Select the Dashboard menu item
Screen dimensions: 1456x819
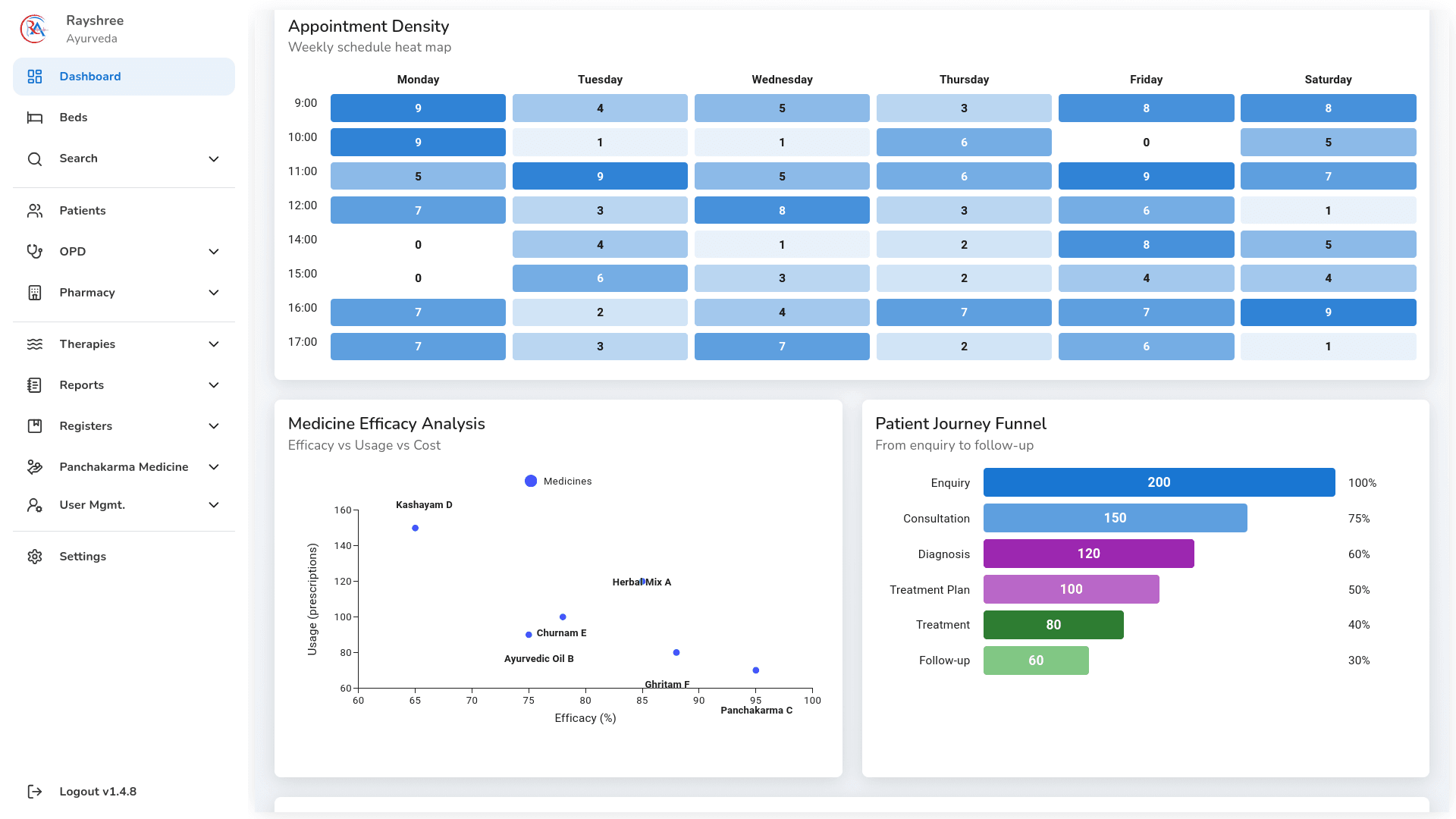coord(90,76)
